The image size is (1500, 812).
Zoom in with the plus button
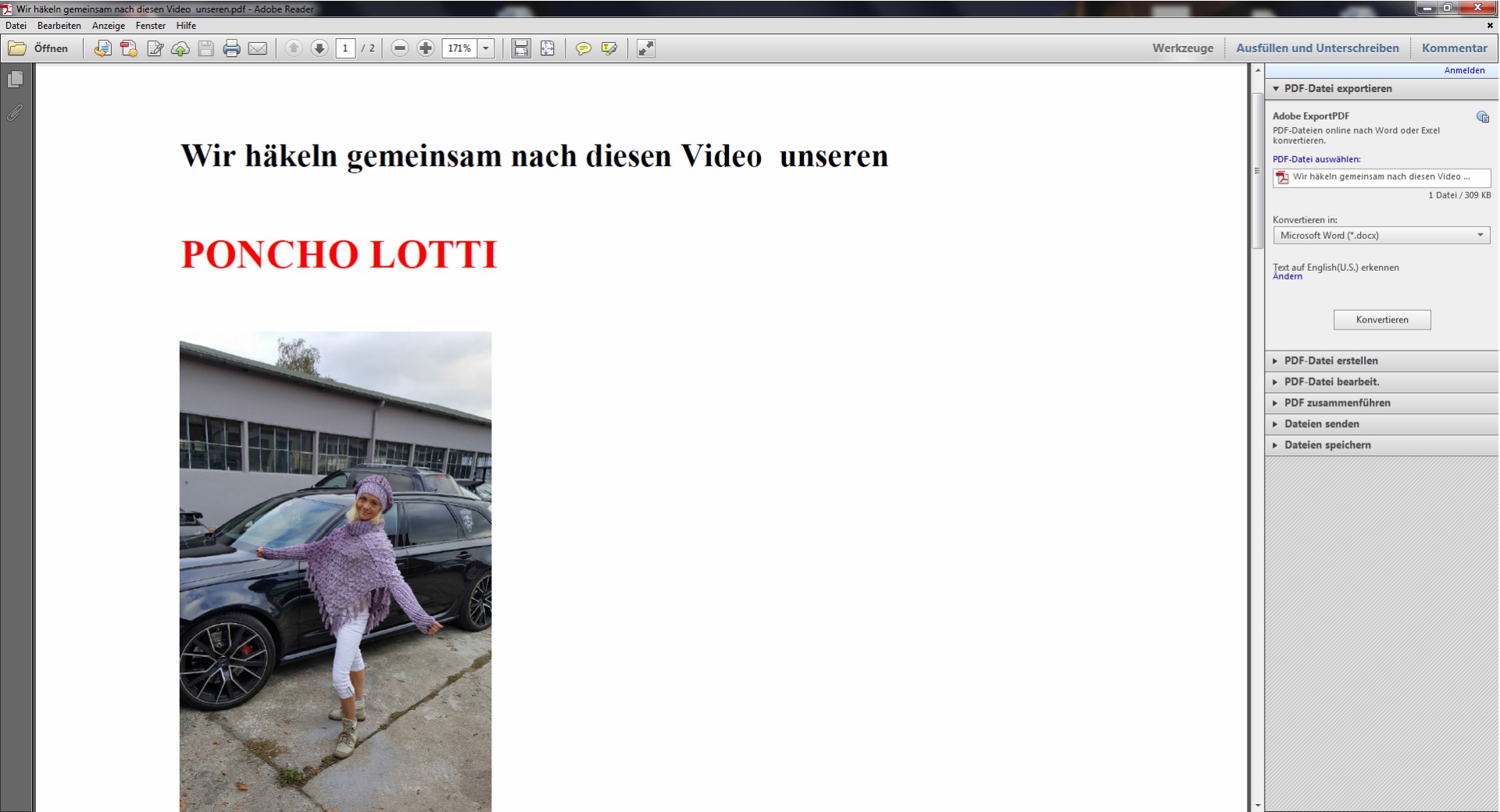point(425,48)
